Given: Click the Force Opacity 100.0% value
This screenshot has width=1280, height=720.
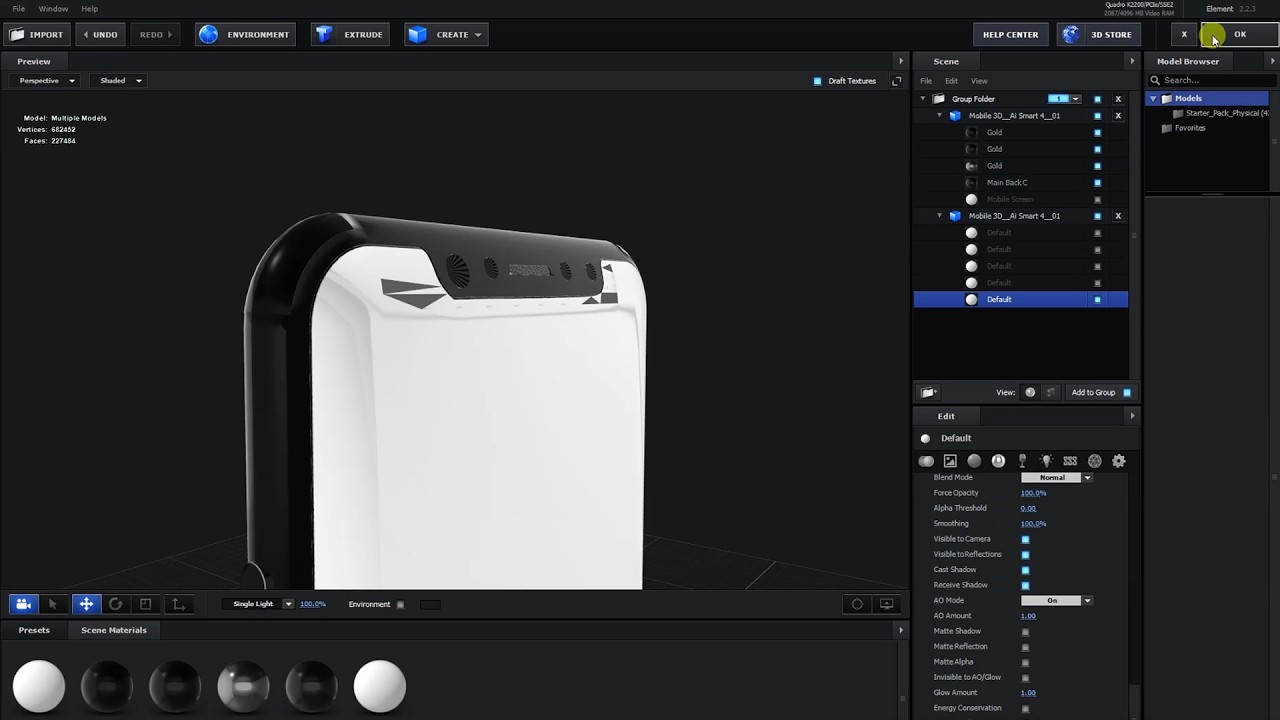Looking at the screenshot, I should click(x=1033, y=493).
